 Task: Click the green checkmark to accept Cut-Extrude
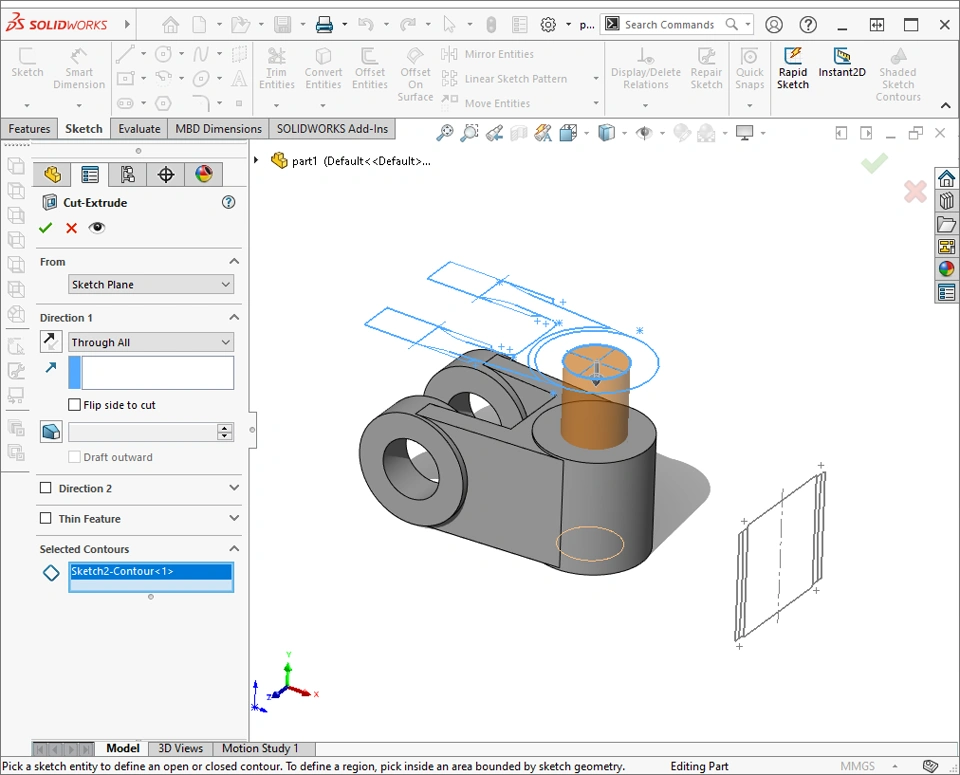pos(45,228)
